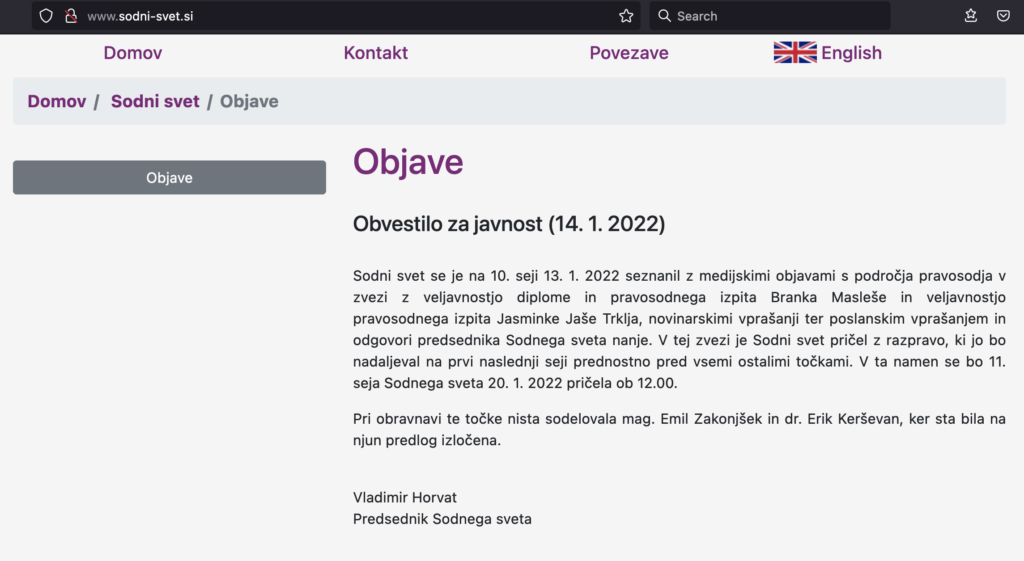Click the large Objave page heading
Screen dimensions: 1024x561
click(408, 162)
